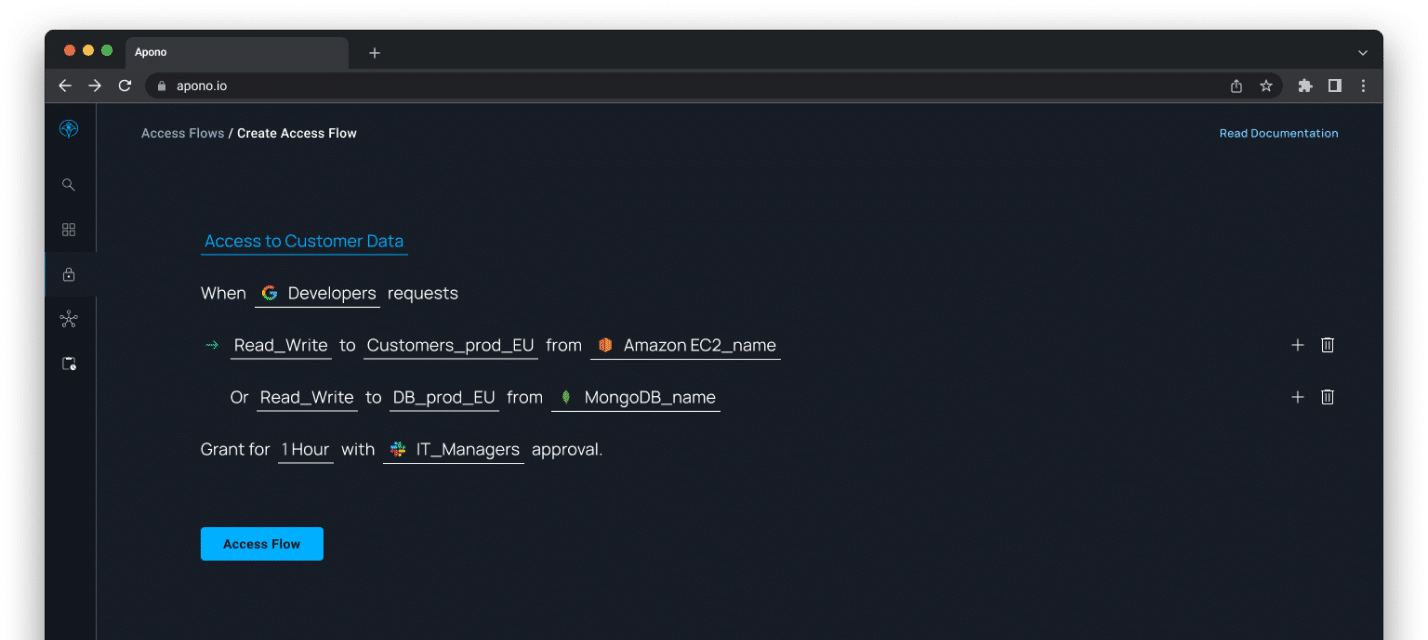
Task: Share the page via browser share icon
Action: point(1237,86)
